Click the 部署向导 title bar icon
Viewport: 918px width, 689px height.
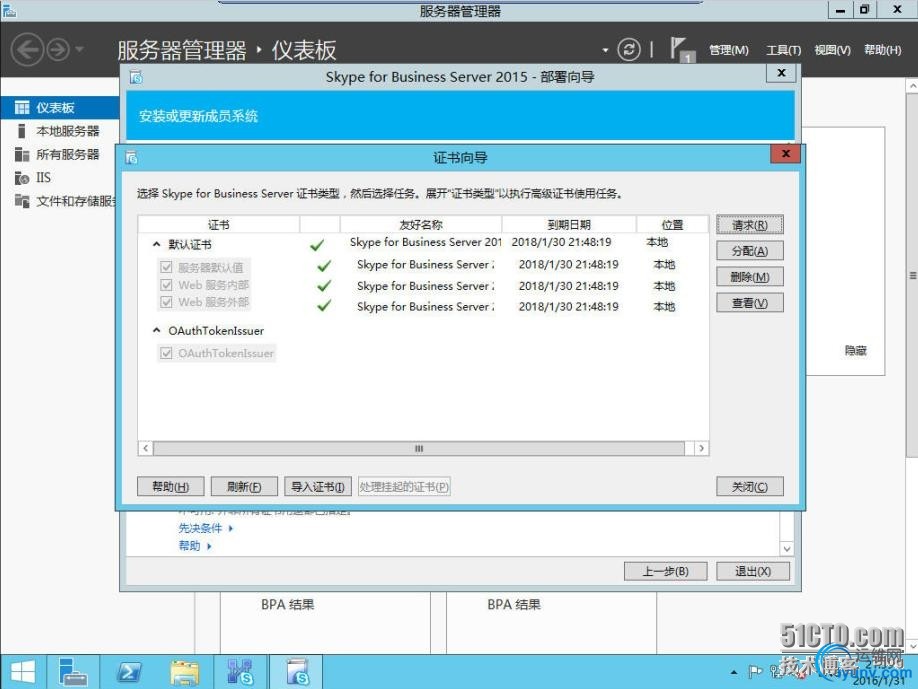[x=136, y=77]
